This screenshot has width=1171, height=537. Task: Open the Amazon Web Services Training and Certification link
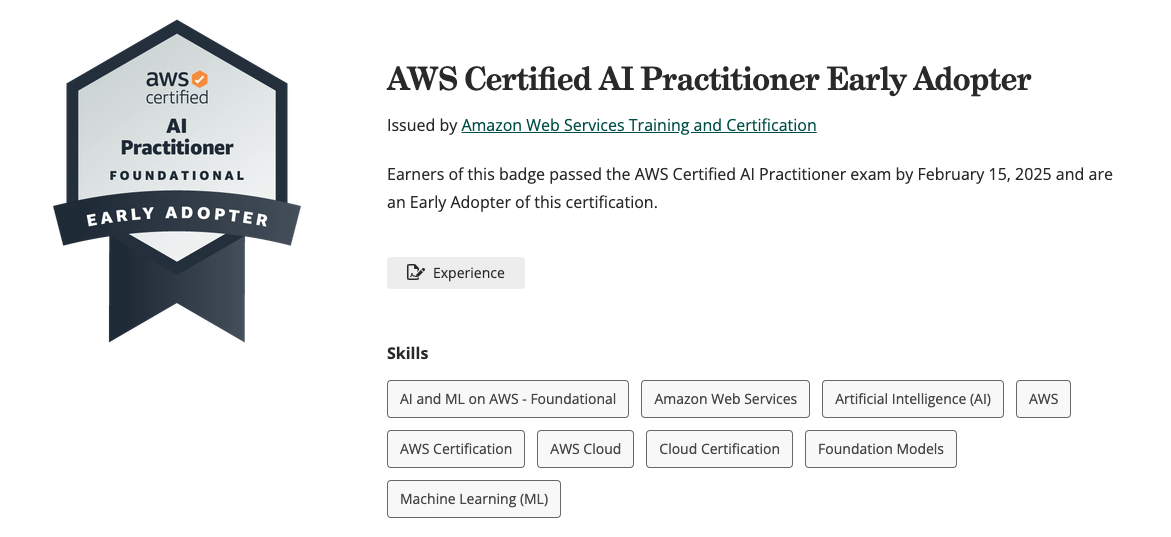[x=638, y=125]
